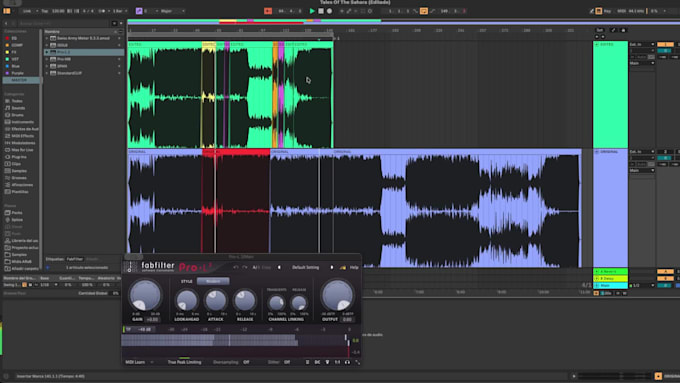Open the Clips category
Screen dimensions: 680x383
pyautogui.click(x=16, y=164)
